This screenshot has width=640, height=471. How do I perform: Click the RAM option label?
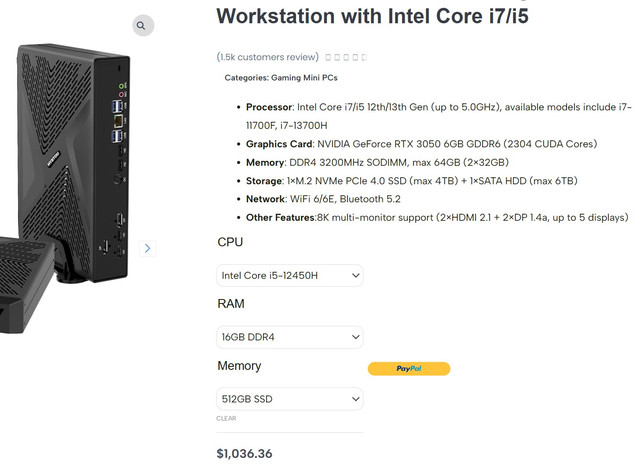[231, 304]
